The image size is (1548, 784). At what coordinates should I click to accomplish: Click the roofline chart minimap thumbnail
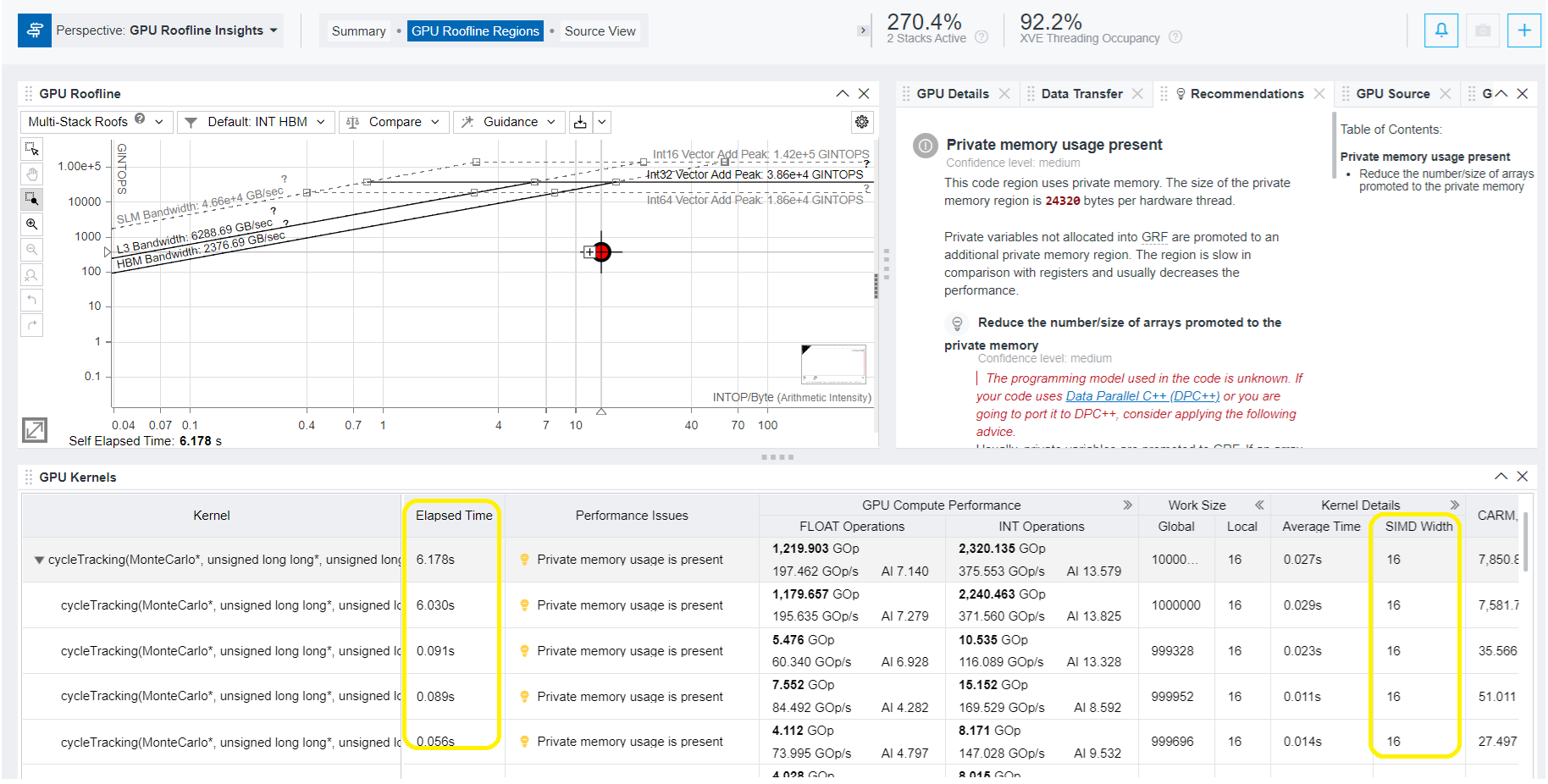tap(833, 364)
